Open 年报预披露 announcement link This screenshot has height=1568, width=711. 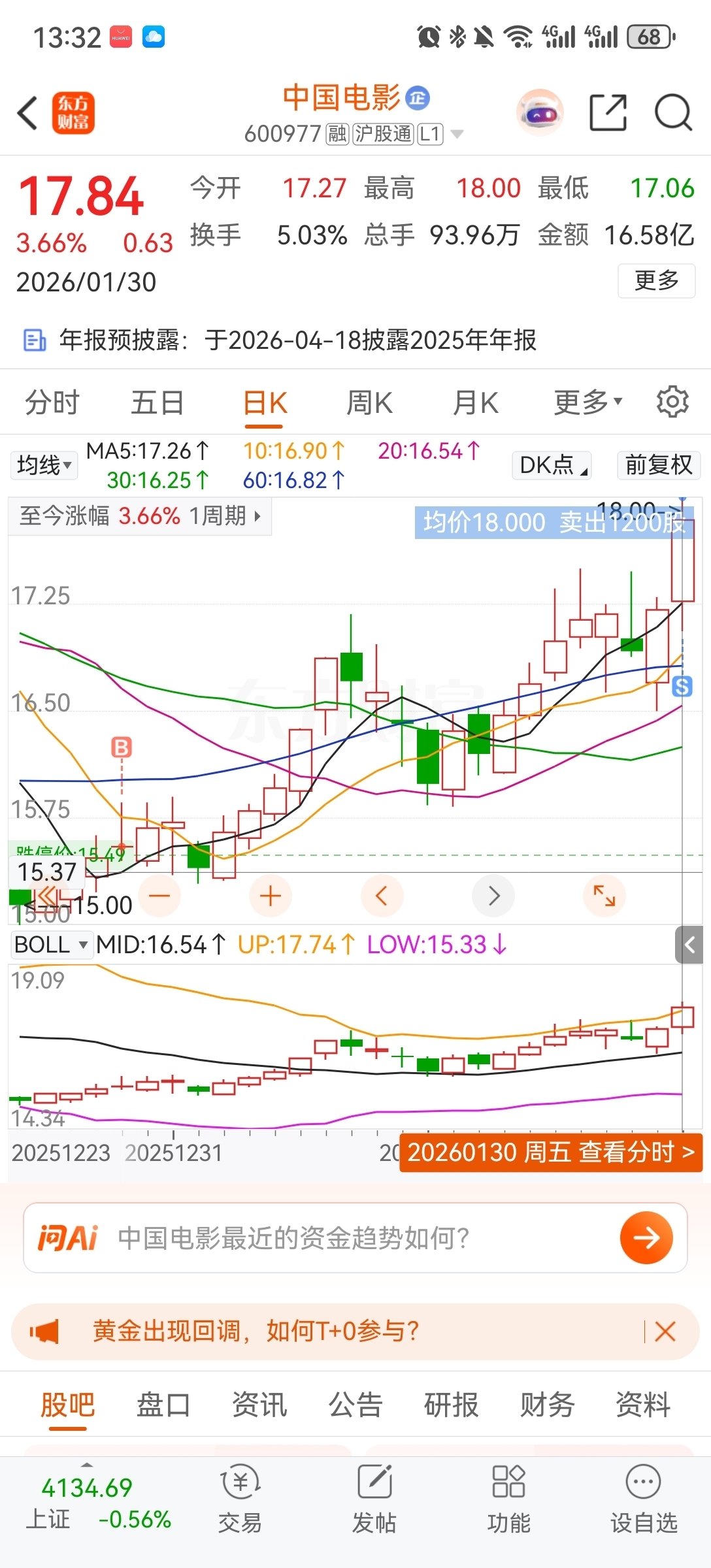[298, 340]
